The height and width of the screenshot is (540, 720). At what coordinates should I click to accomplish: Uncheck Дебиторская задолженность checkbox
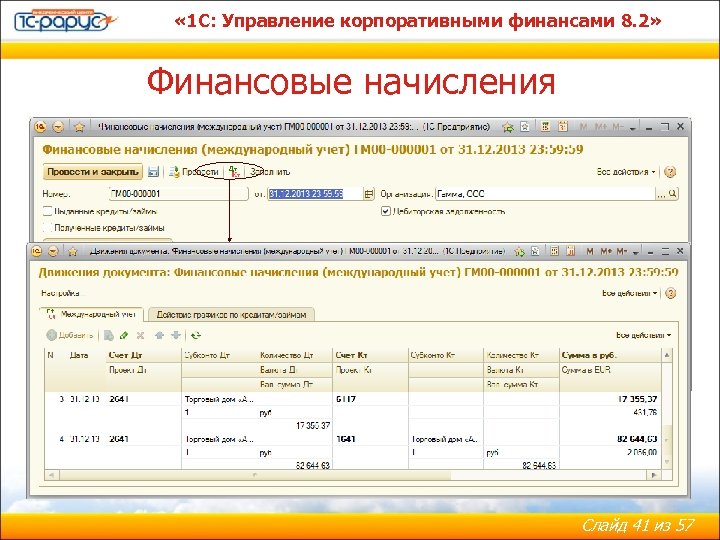(x=386, y=211)
